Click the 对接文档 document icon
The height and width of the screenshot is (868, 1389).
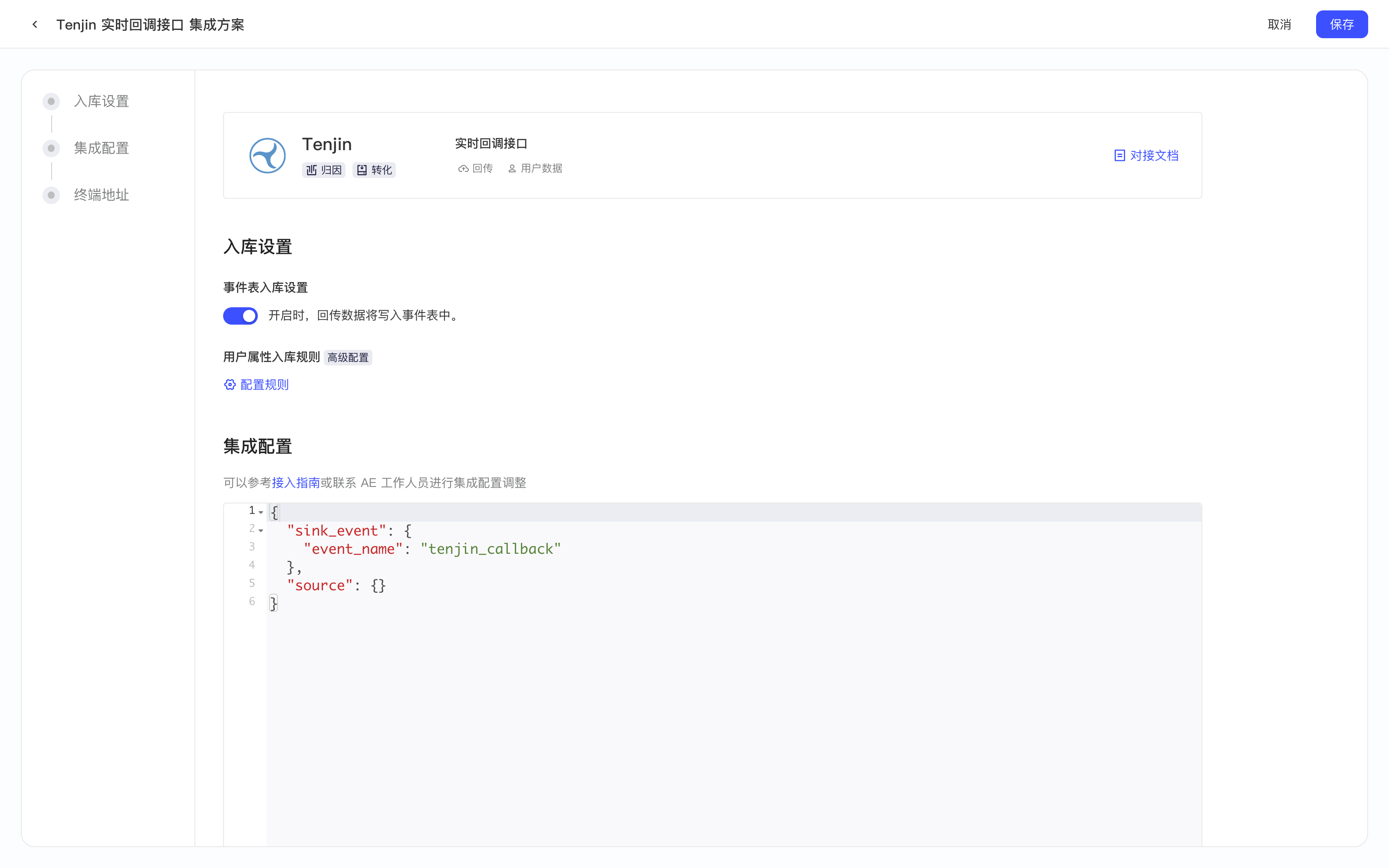click(x=1119, y=155)
